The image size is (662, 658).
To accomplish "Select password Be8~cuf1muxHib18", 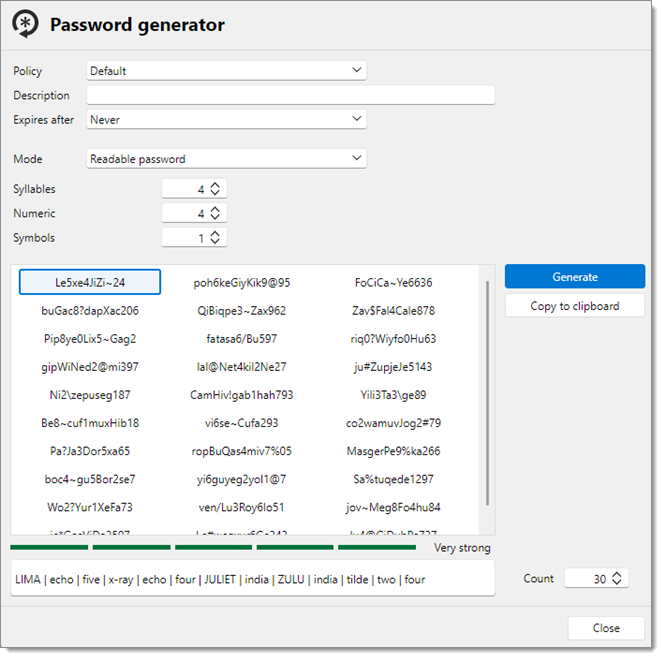I will [90, 423].
